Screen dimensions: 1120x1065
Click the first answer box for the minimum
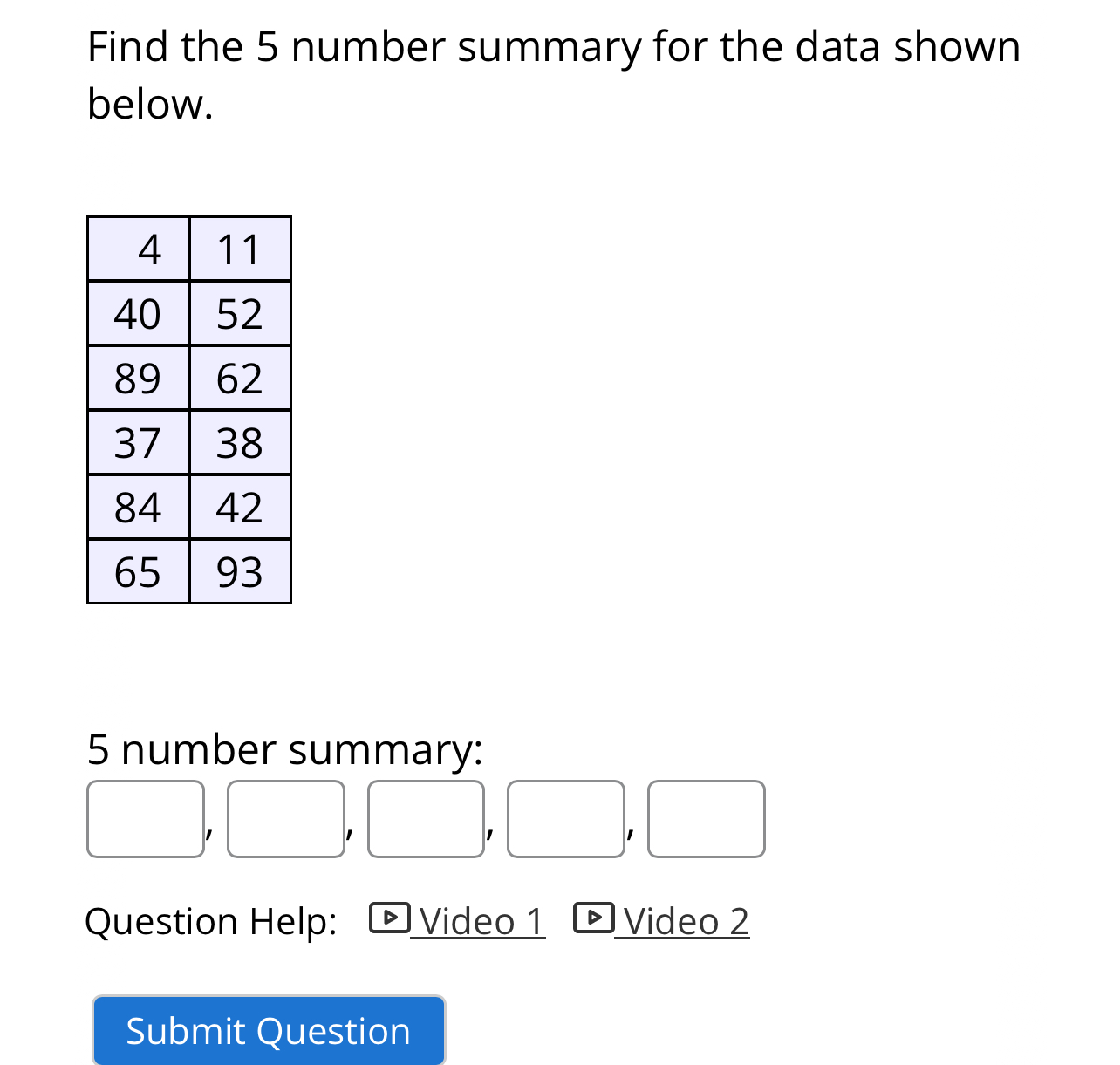(145, 819)
